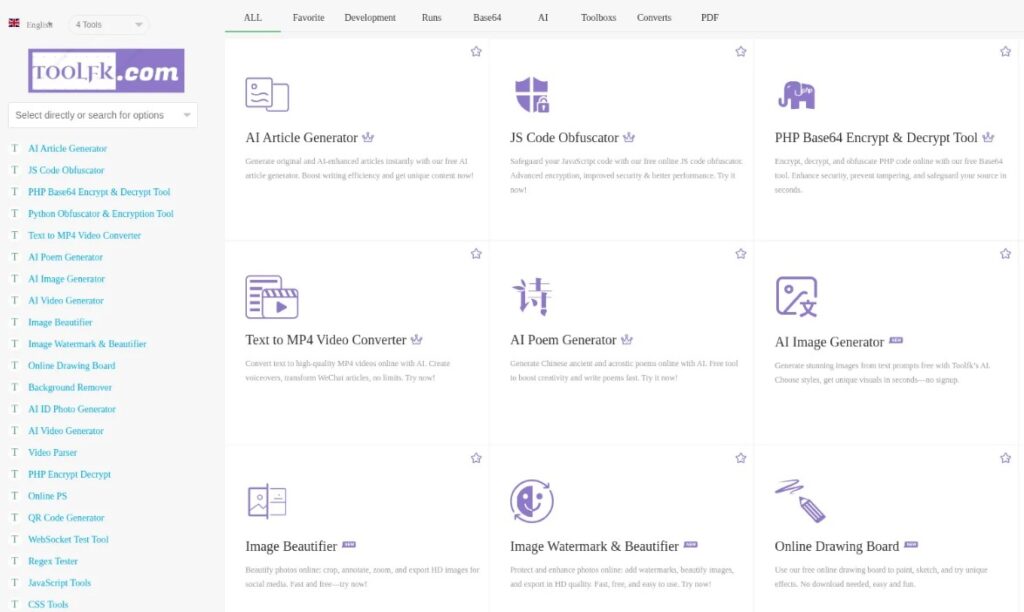Click the JS Code Obfuscator shield icon
This screenshot has width=1024, height=612.
click(x=531, y=95)
